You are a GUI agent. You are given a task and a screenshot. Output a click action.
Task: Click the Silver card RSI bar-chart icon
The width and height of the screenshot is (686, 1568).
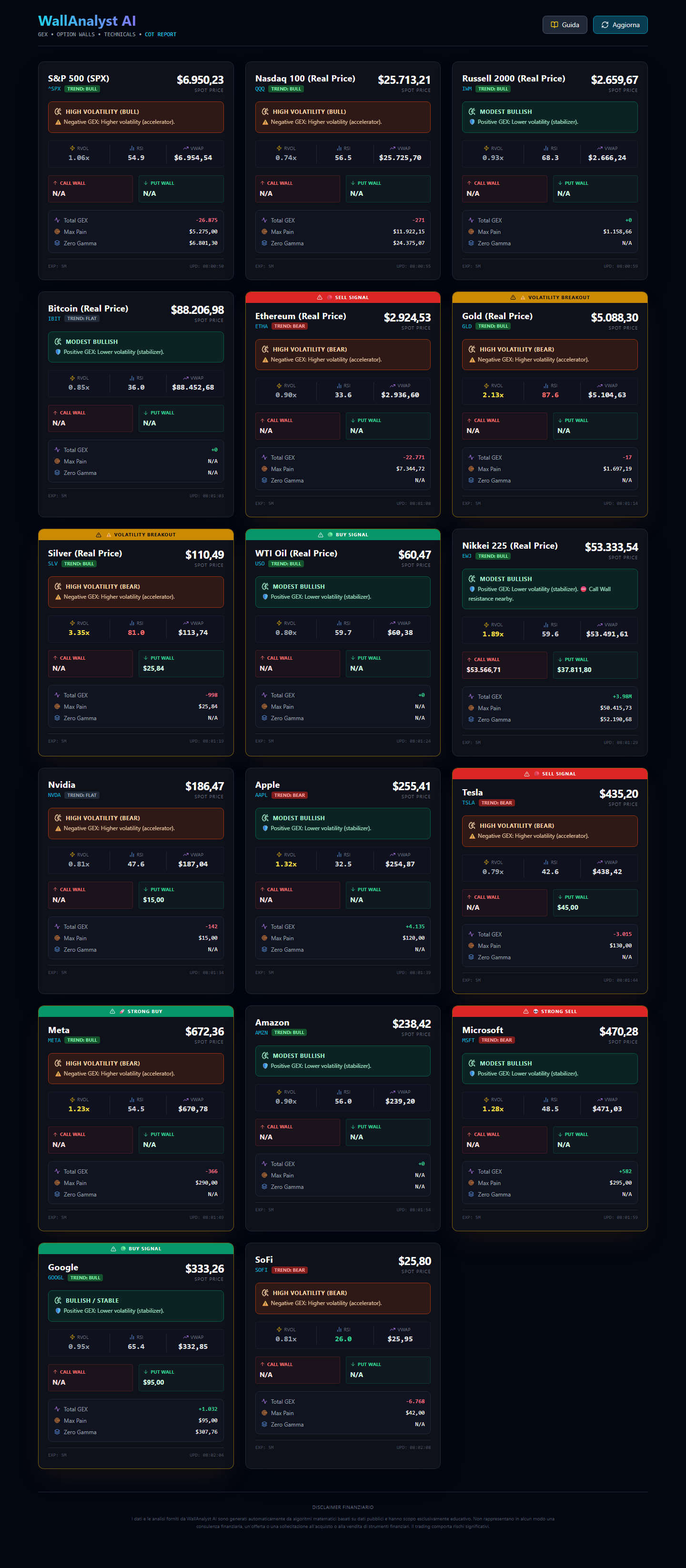pyautogui.click(x=131, y=623)
